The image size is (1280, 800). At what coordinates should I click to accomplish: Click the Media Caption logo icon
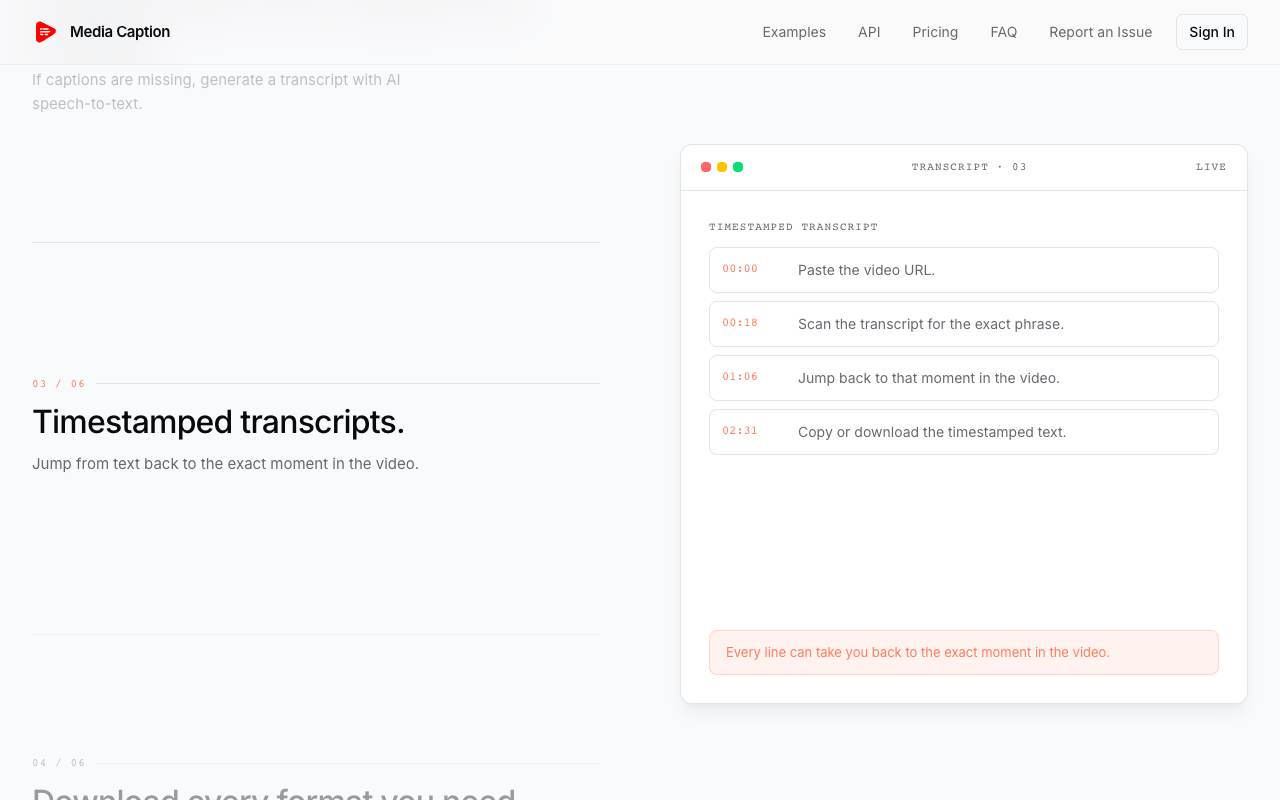pyautogui.click(x=45, y=32)
